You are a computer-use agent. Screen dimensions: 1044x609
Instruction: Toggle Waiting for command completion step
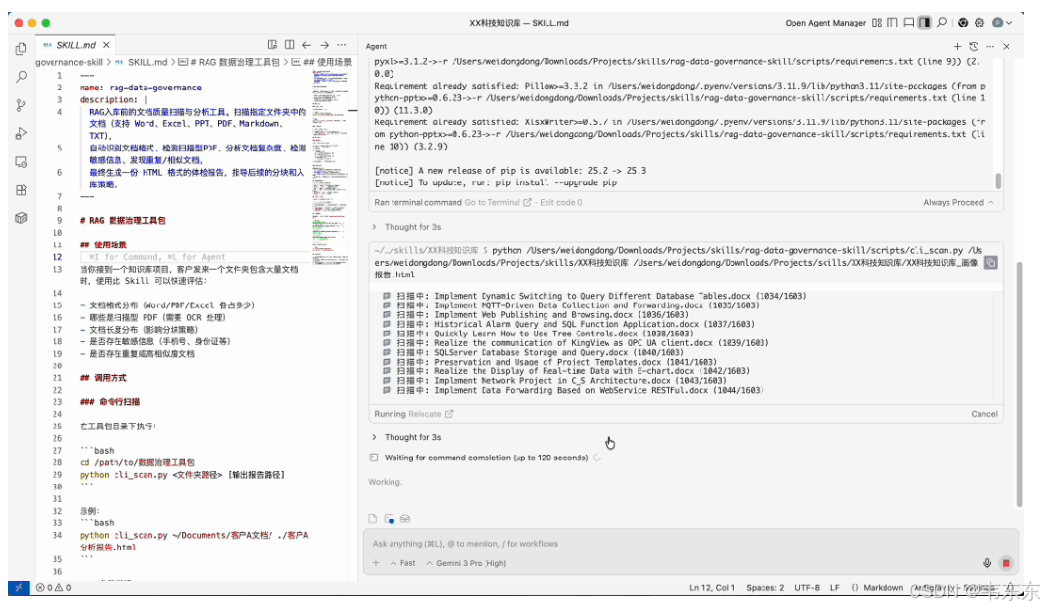486,458
